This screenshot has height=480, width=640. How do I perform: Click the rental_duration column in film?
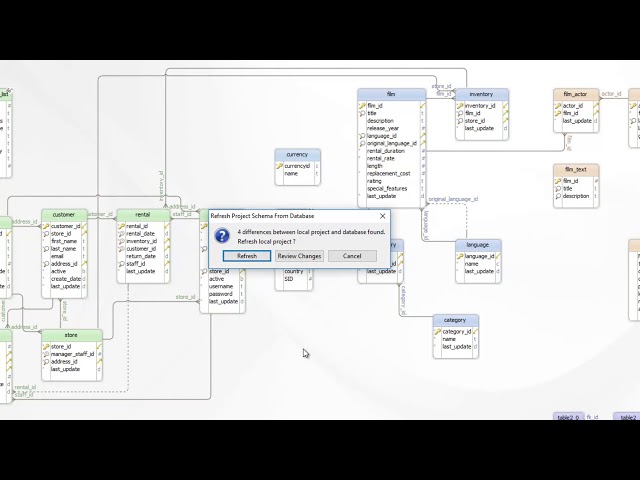(386, 151)
